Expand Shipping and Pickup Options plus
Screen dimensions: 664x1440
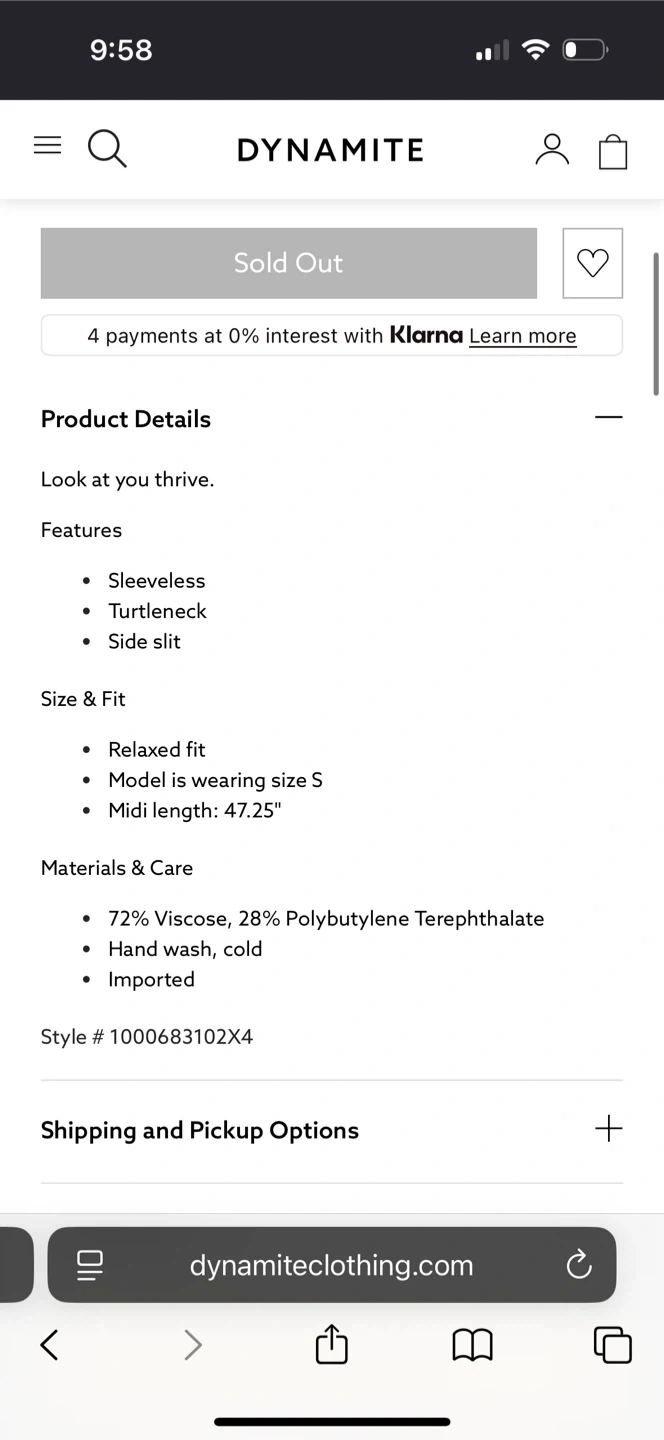608,1129
